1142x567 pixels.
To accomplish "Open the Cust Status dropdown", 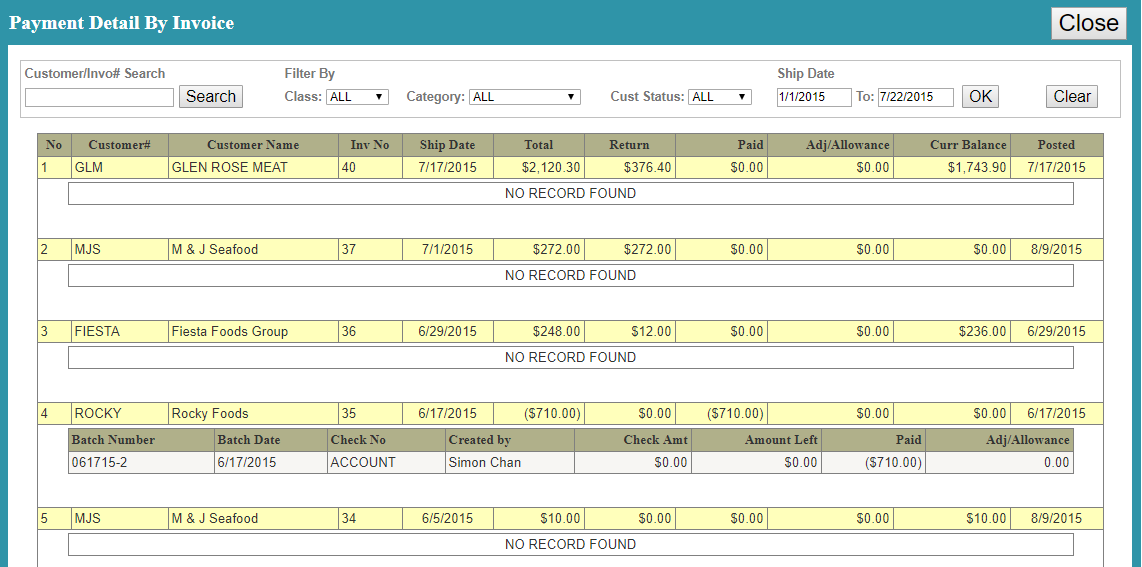I will (720, 97).
